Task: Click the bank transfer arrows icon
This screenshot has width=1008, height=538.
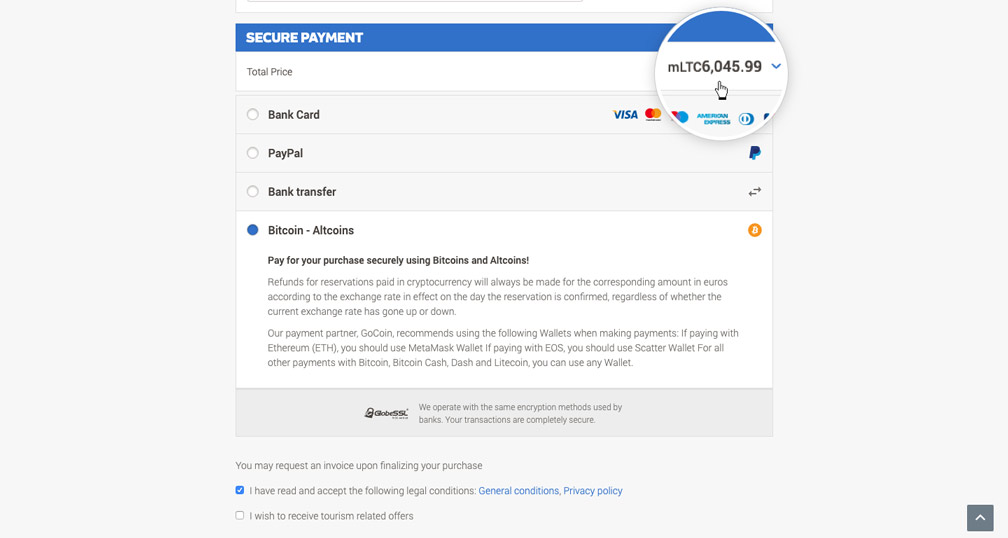Action: coord(755,192)
